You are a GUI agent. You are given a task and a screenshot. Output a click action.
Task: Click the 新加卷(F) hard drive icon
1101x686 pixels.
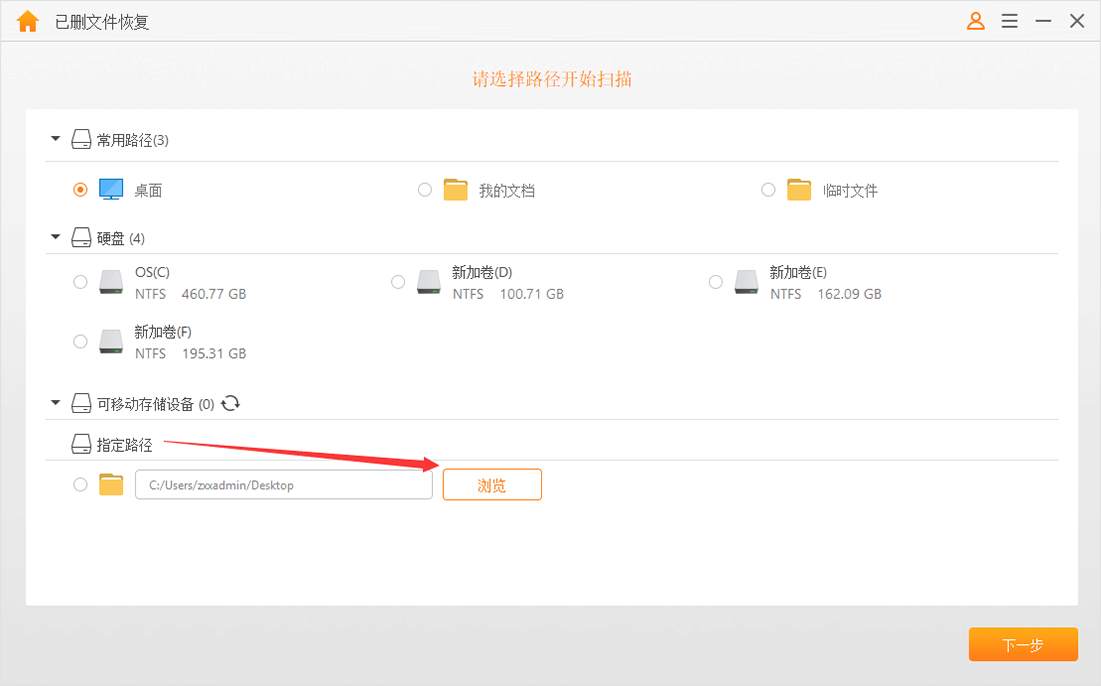click(x=111, y=342)
